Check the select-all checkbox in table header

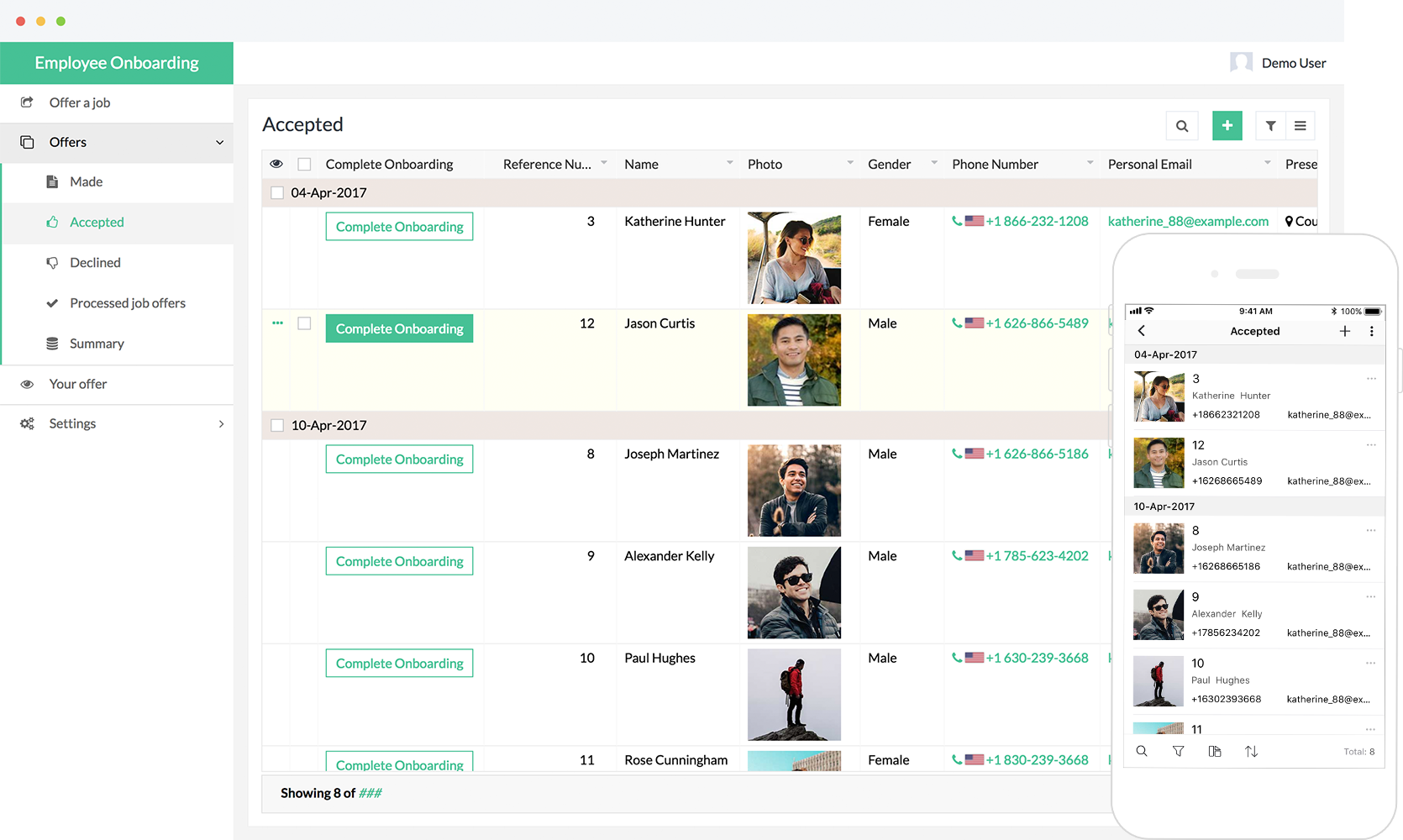[304, 164]
